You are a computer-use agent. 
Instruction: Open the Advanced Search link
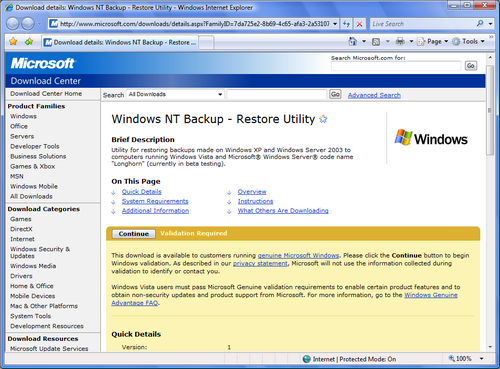(x=374, y=95)
